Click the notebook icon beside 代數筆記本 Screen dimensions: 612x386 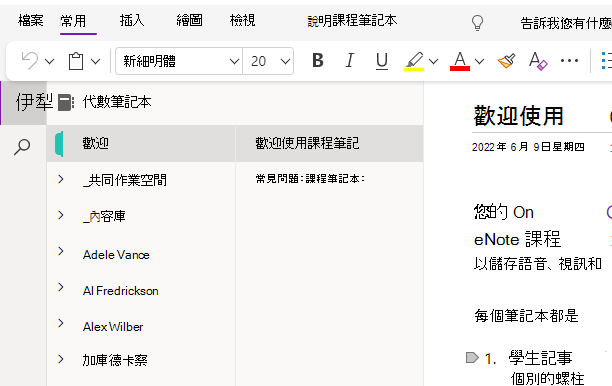66,102
